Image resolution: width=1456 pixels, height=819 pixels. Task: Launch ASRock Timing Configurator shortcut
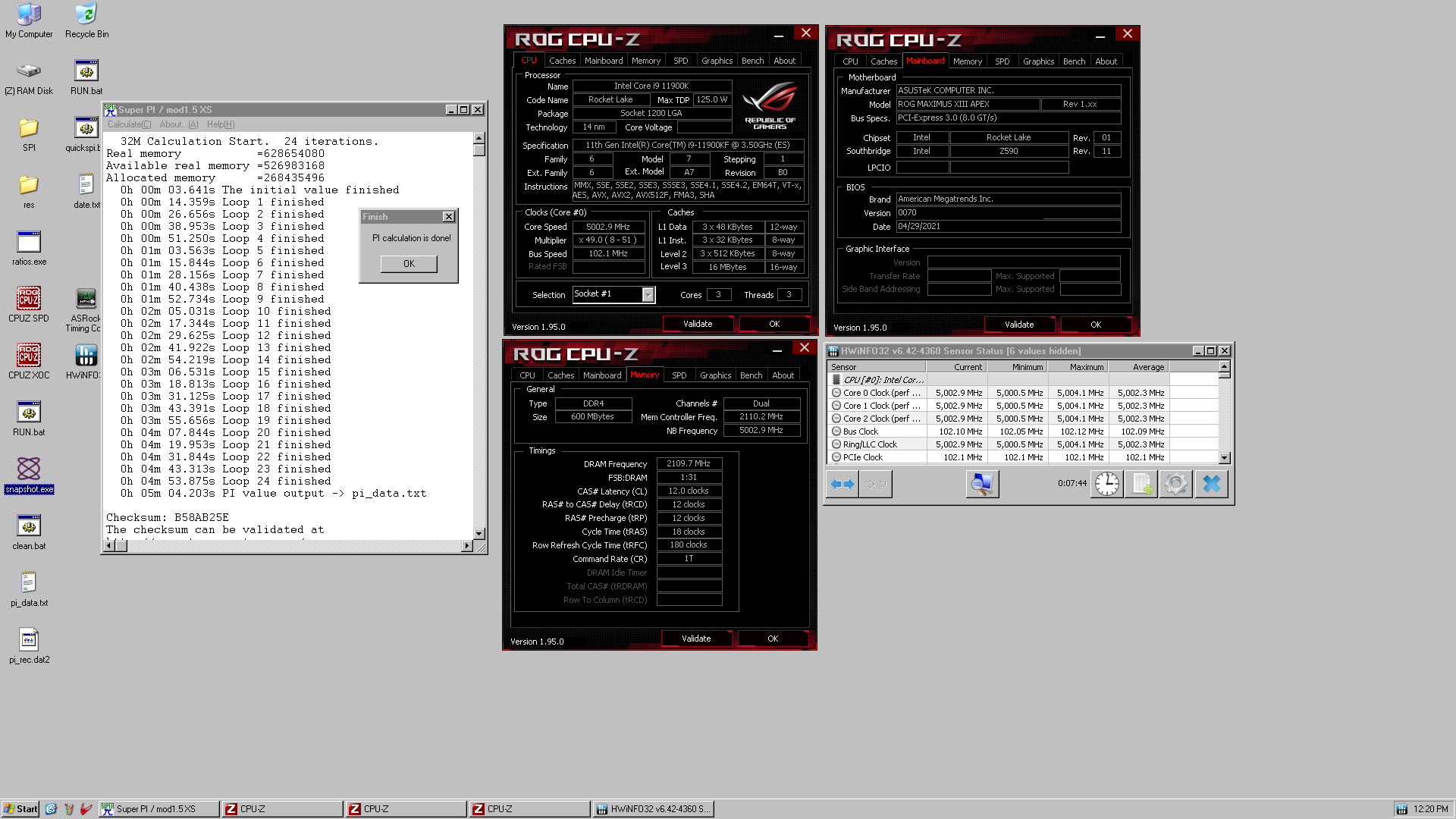86,309
